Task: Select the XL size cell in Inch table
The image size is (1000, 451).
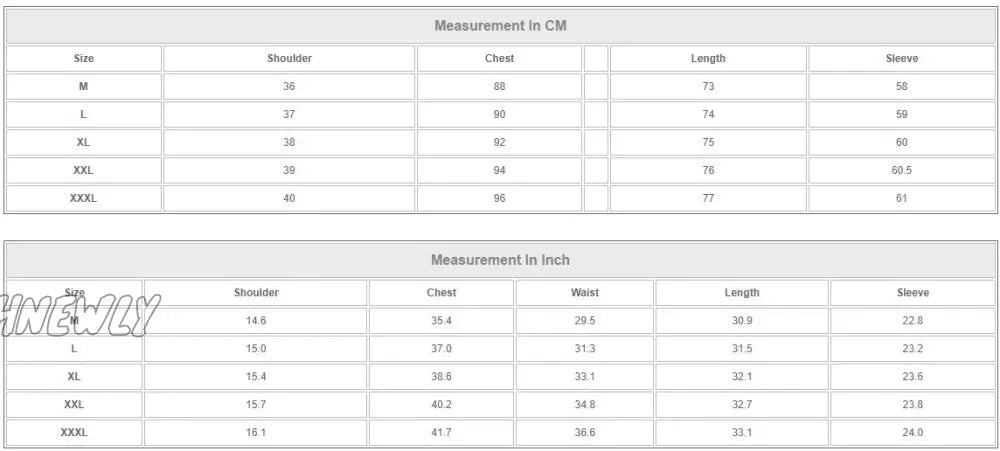Action: click(x=74, y=377)
